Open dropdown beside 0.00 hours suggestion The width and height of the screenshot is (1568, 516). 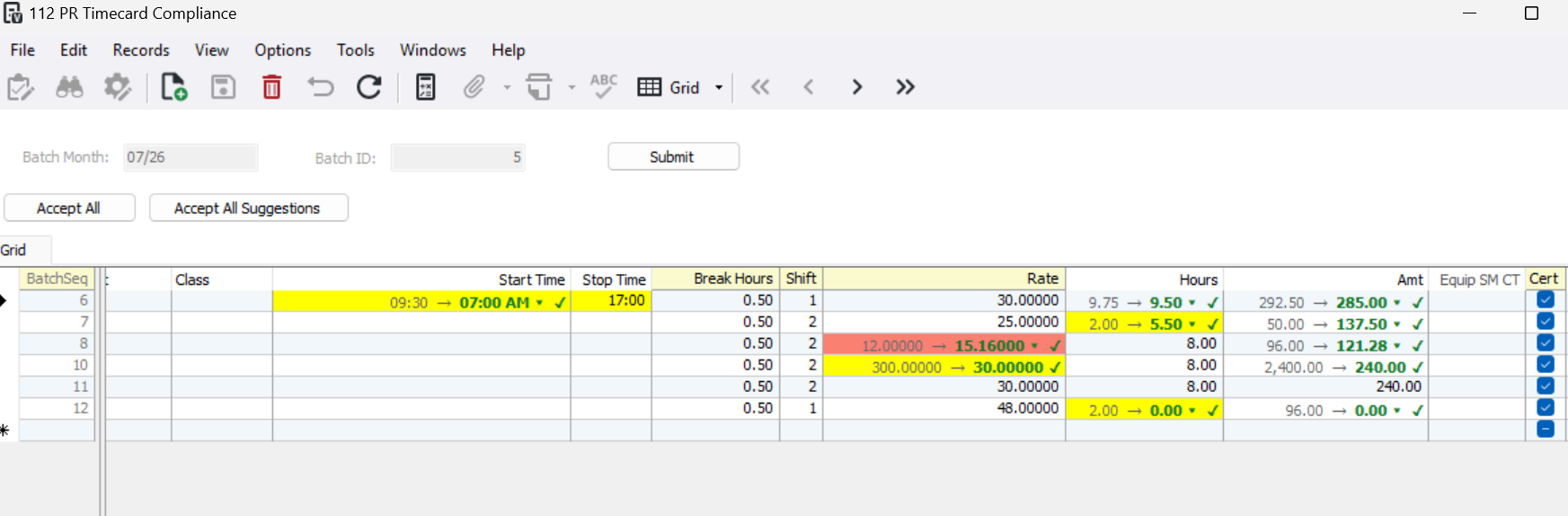pos(1192,411)
